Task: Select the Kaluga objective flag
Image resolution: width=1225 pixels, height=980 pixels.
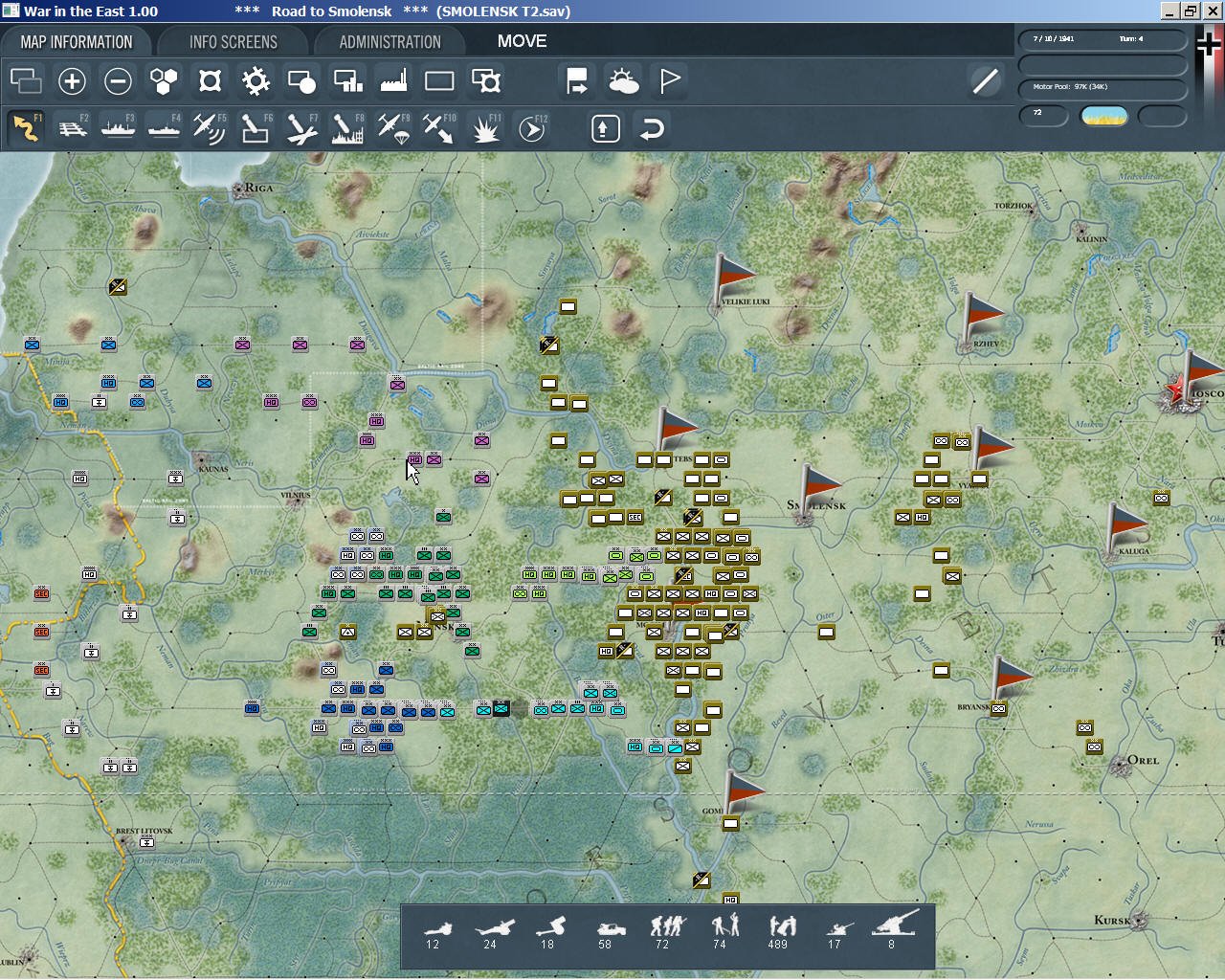Action: pos(1126,529)
